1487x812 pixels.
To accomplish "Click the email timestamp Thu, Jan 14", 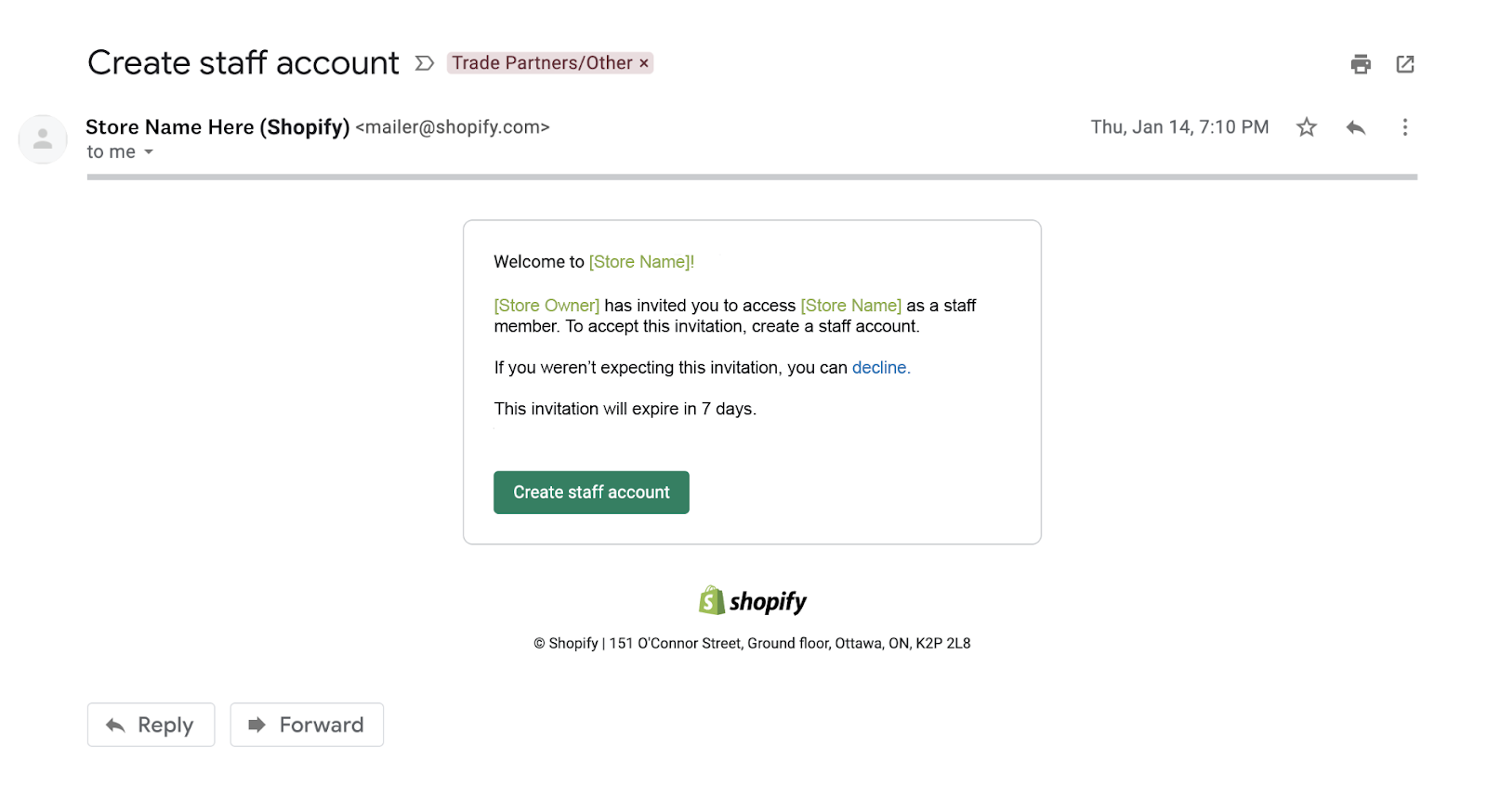I will click(1179, 127).
